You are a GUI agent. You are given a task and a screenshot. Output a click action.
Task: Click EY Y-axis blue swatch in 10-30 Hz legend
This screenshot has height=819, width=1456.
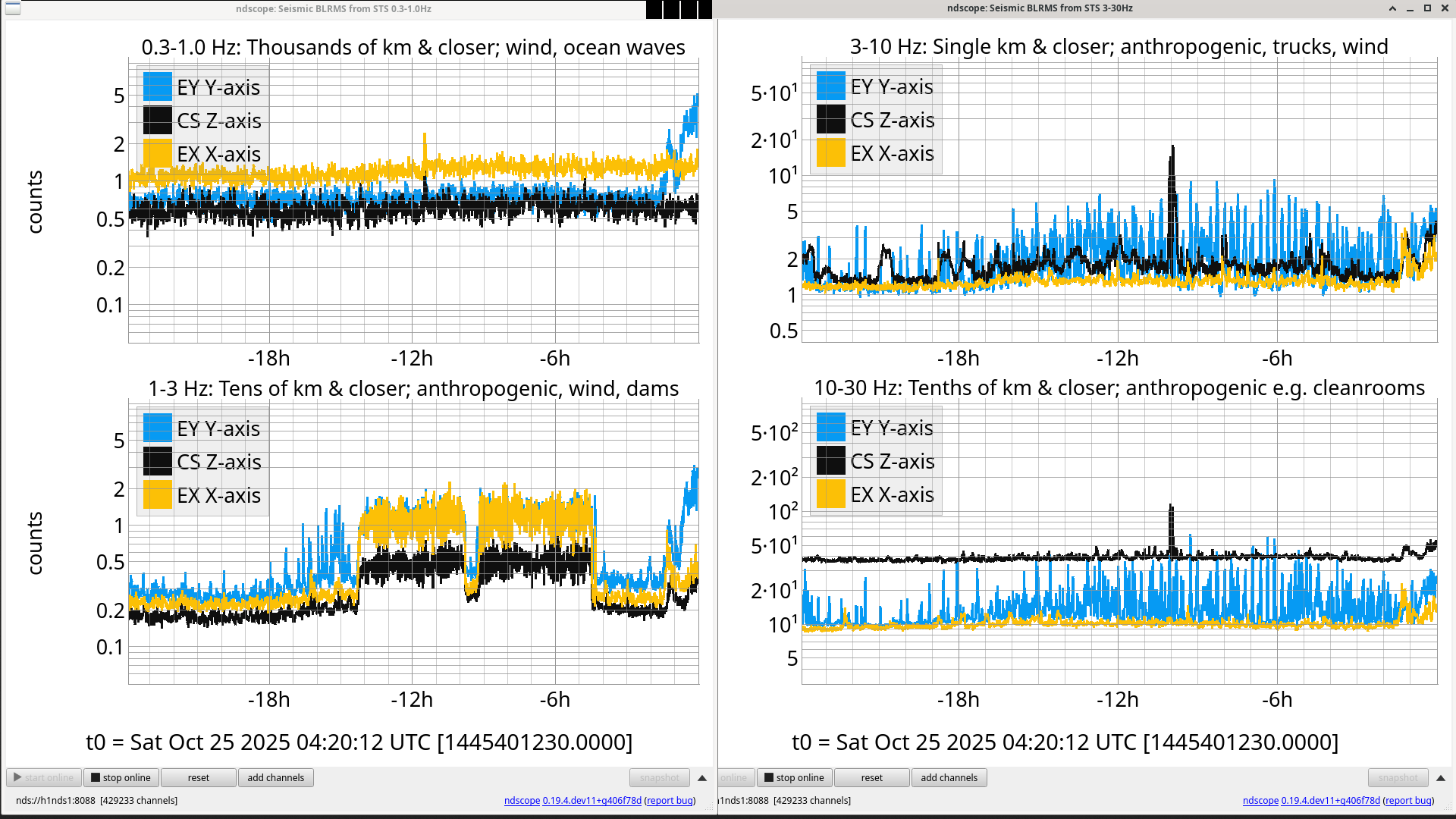[x=831, y=428]
